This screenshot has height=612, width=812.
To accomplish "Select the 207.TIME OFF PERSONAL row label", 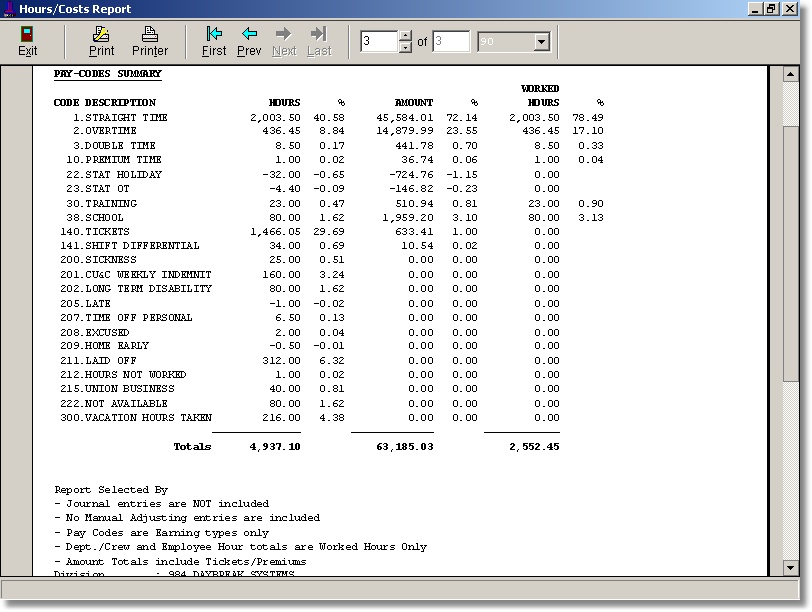I will point(126,317).
